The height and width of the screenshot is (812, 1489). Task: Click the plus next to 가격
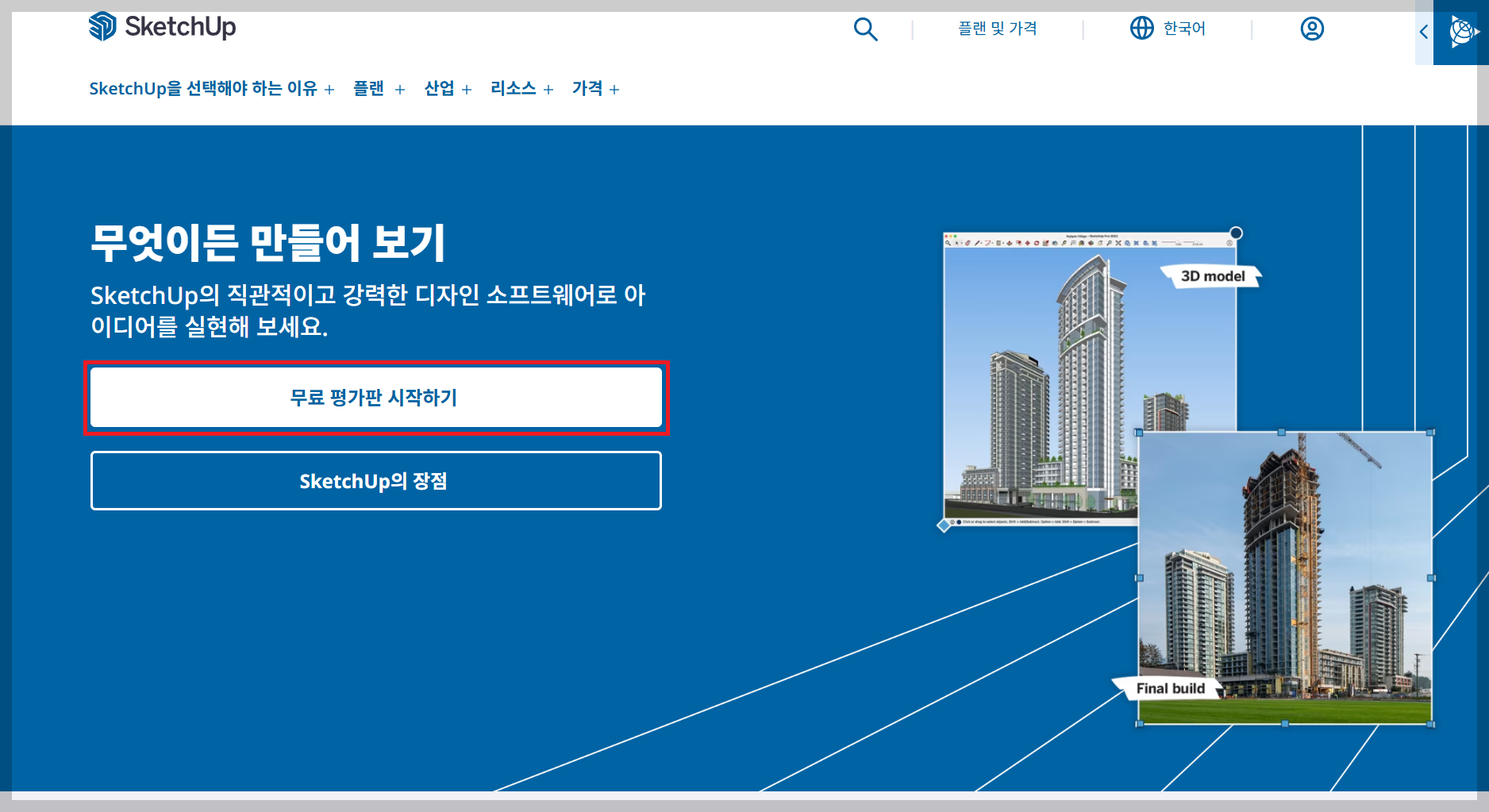(x=614, y=90)
